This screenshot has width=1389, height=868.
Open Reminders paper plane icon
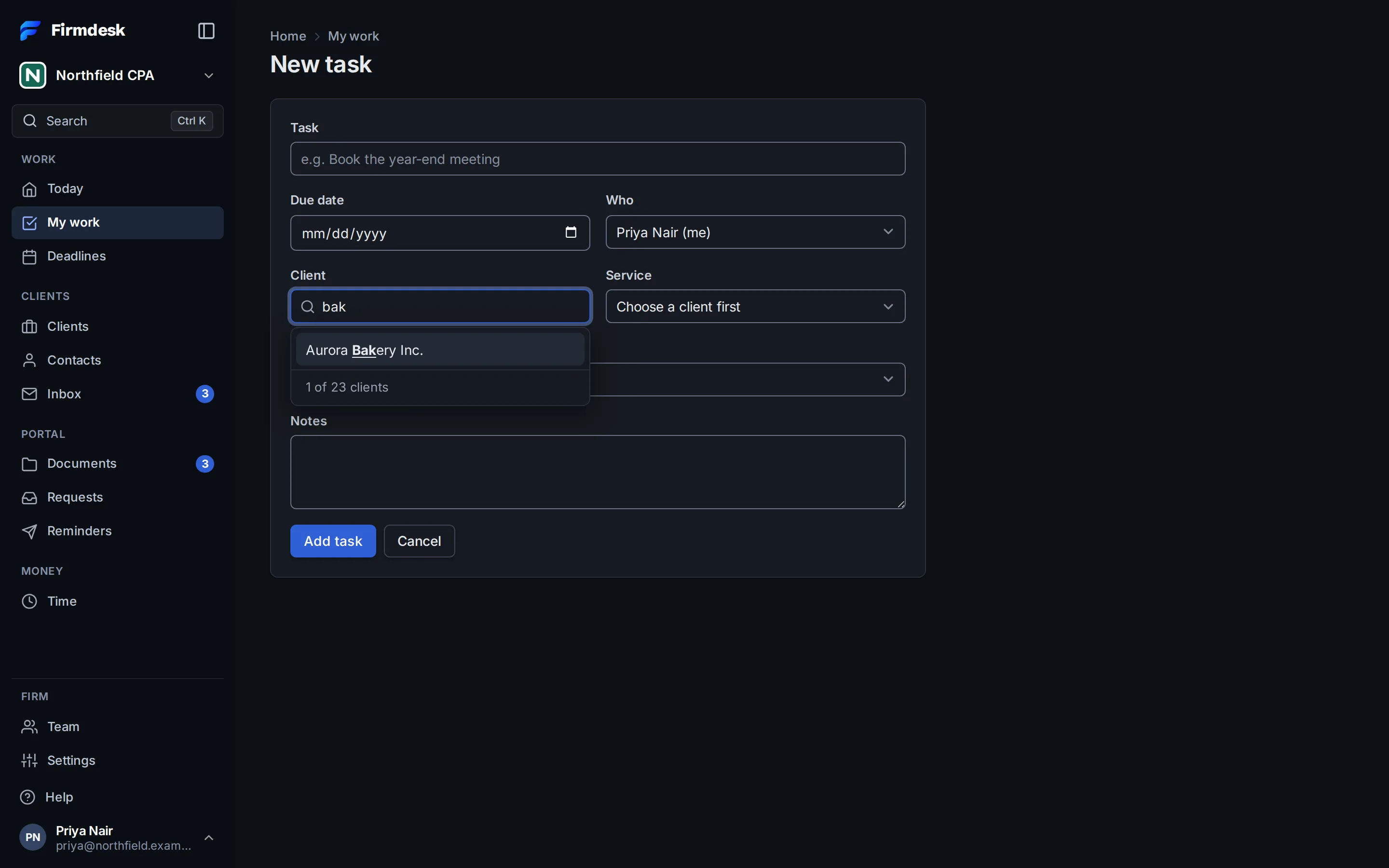pos(29,531)
